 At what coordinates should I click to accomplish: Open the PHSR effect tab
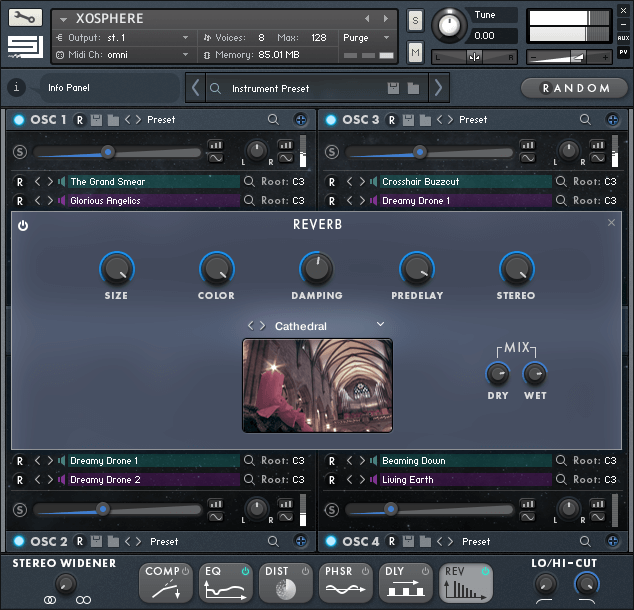(x=346, y=583)
